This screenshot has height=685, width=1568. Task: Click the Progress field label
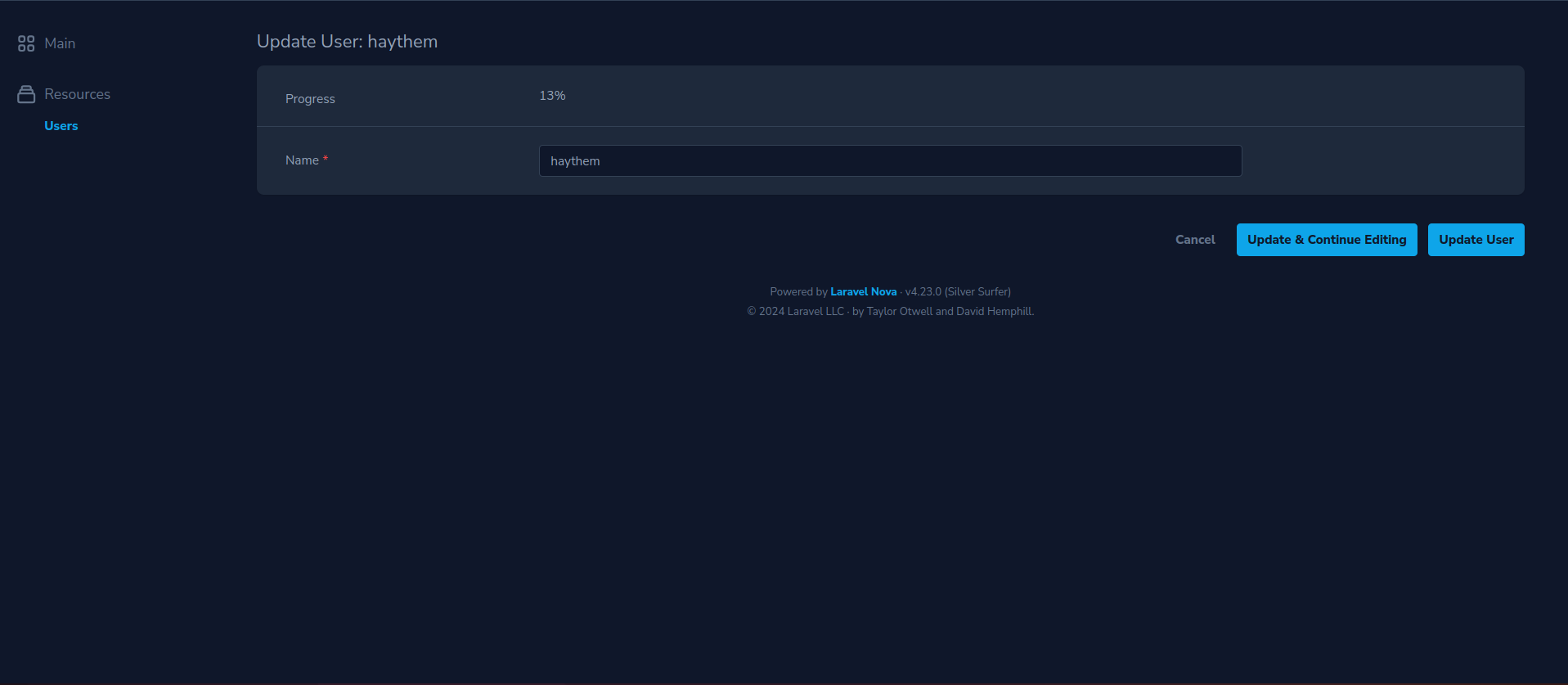tap(310, 99)
